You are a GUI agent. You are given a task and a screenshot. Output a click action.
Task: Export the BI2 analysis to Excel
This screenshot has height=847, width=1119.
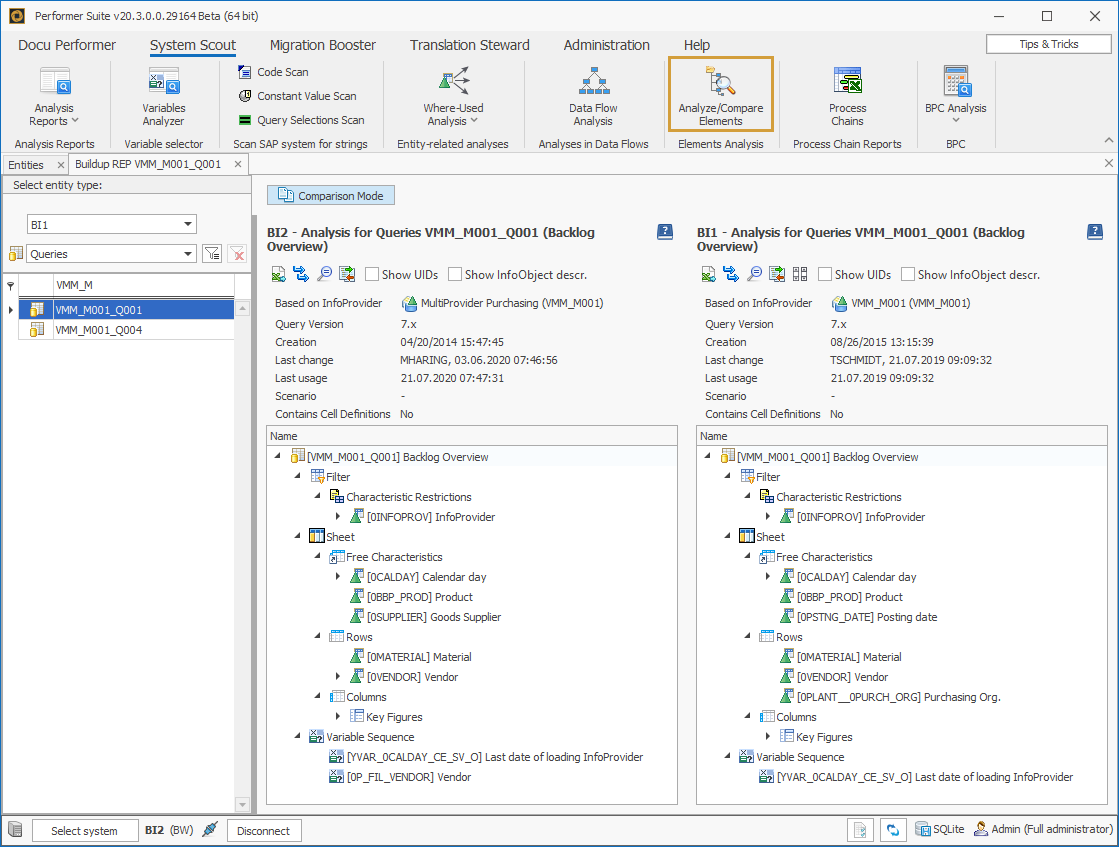pos(280,273)
